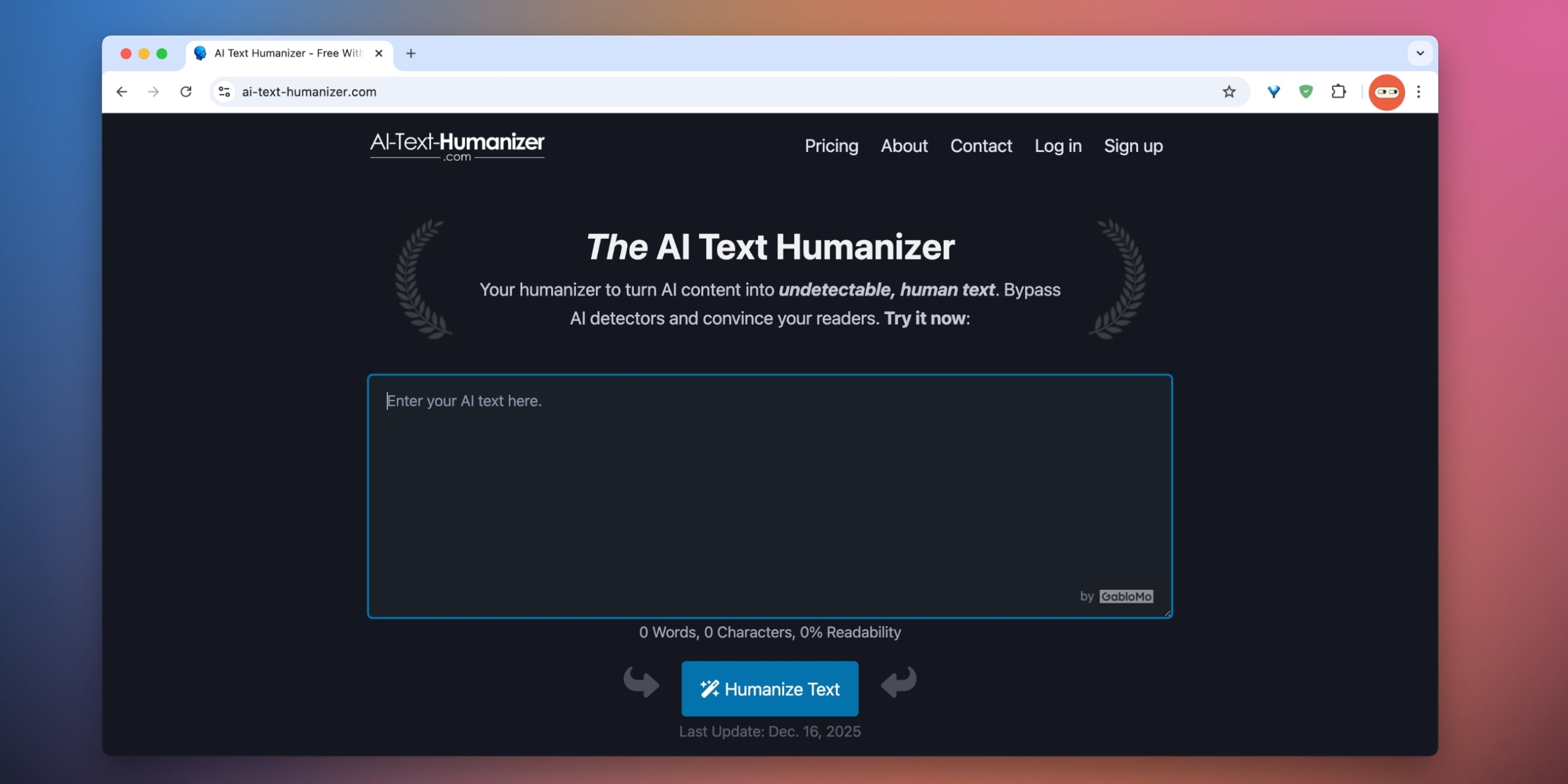
Task: Click the Humanize Text magic wand icon button
Action: pyautogui.click(x=710, y=688)
